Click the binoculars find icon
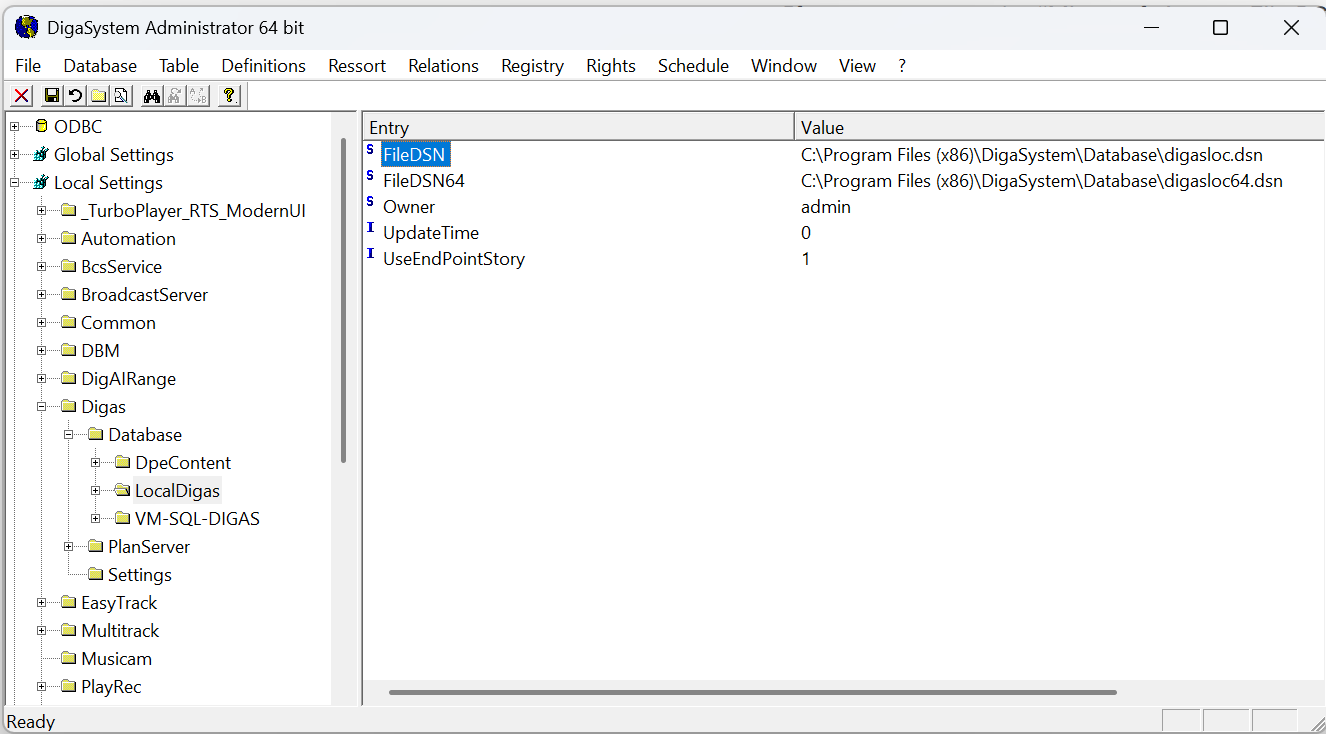1326x734 pixels. coord(152,96)
